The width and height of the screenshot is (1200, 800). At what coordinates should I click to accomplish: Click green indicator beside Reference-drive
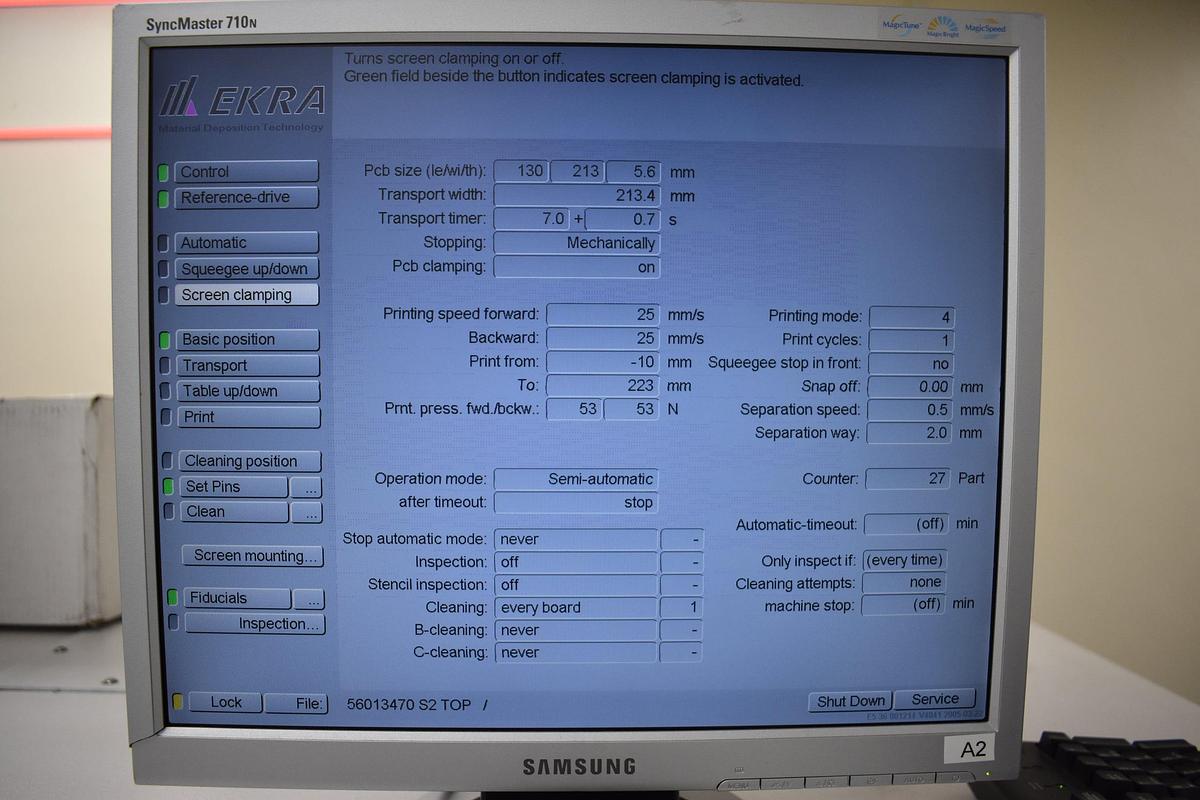click(163, 198)
